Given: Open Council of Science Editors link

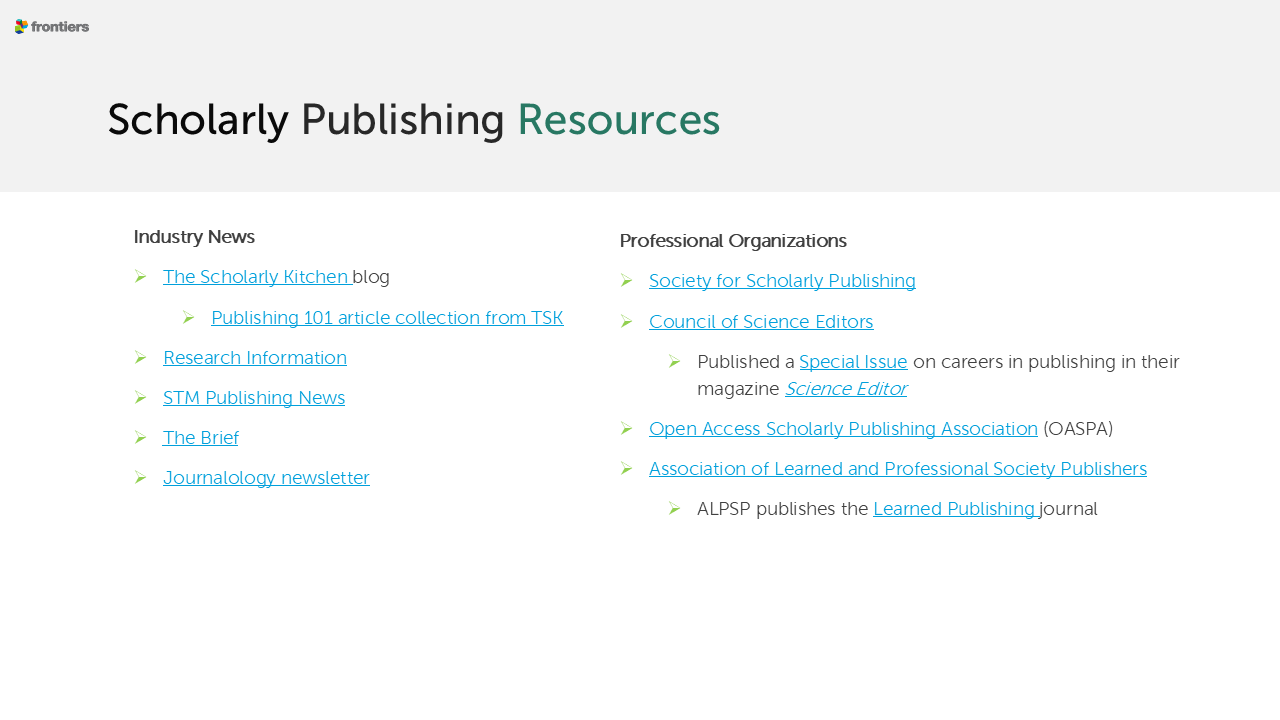Looking at the screenshot, I should click(760, 322).
